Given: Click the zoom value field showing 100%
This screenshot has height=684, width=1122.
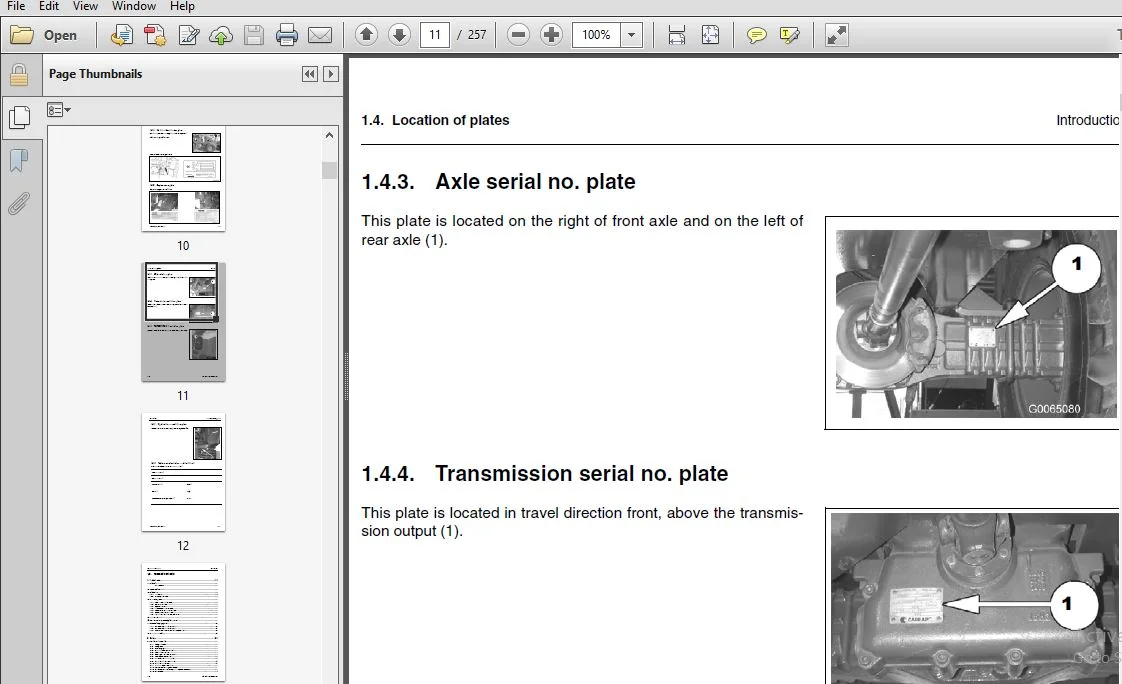Looking at the screenshot, I should point(596,34).
